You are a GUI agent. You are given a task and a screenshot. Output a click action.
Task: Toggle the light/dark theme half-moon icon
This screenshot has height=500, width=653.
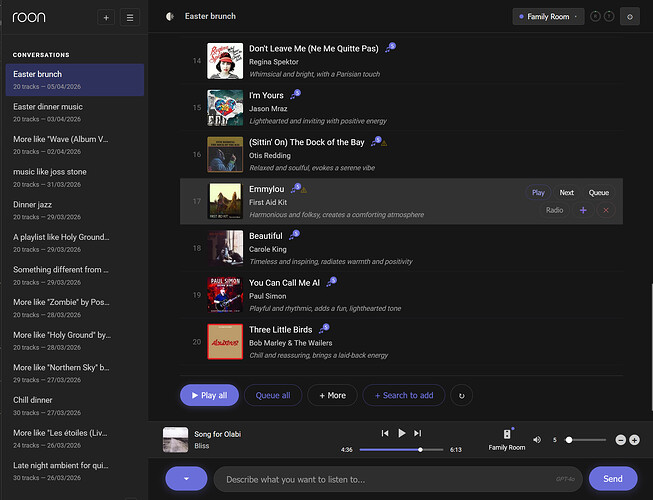169,16
